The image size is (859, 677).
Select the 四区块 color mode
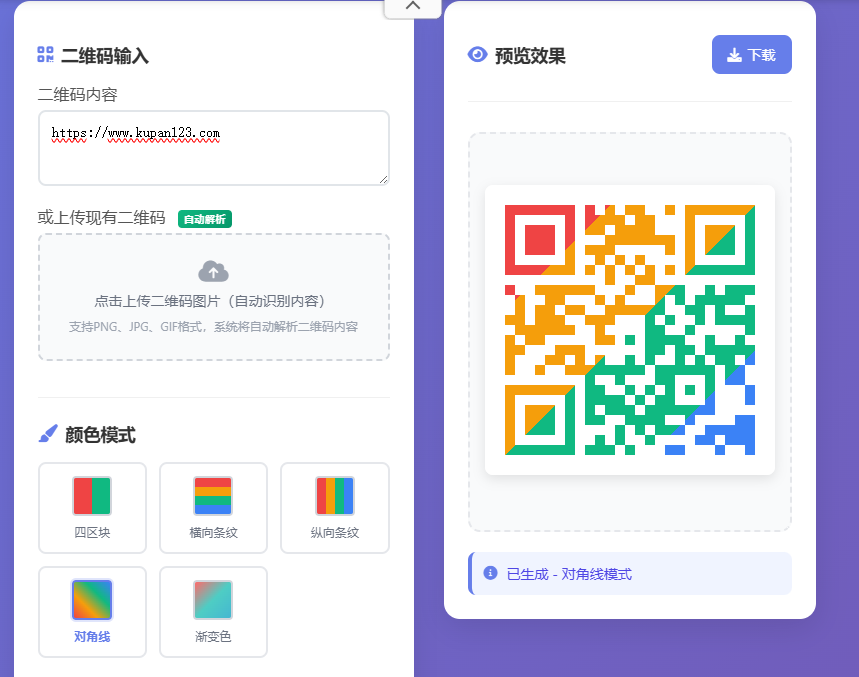click(92, 508)
